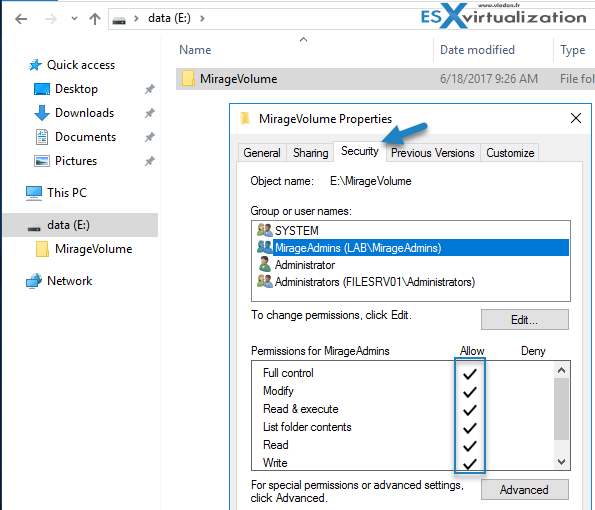Click the pin icon next to Pictures
The height and width of the screenshot is (510, 595).
150,161
